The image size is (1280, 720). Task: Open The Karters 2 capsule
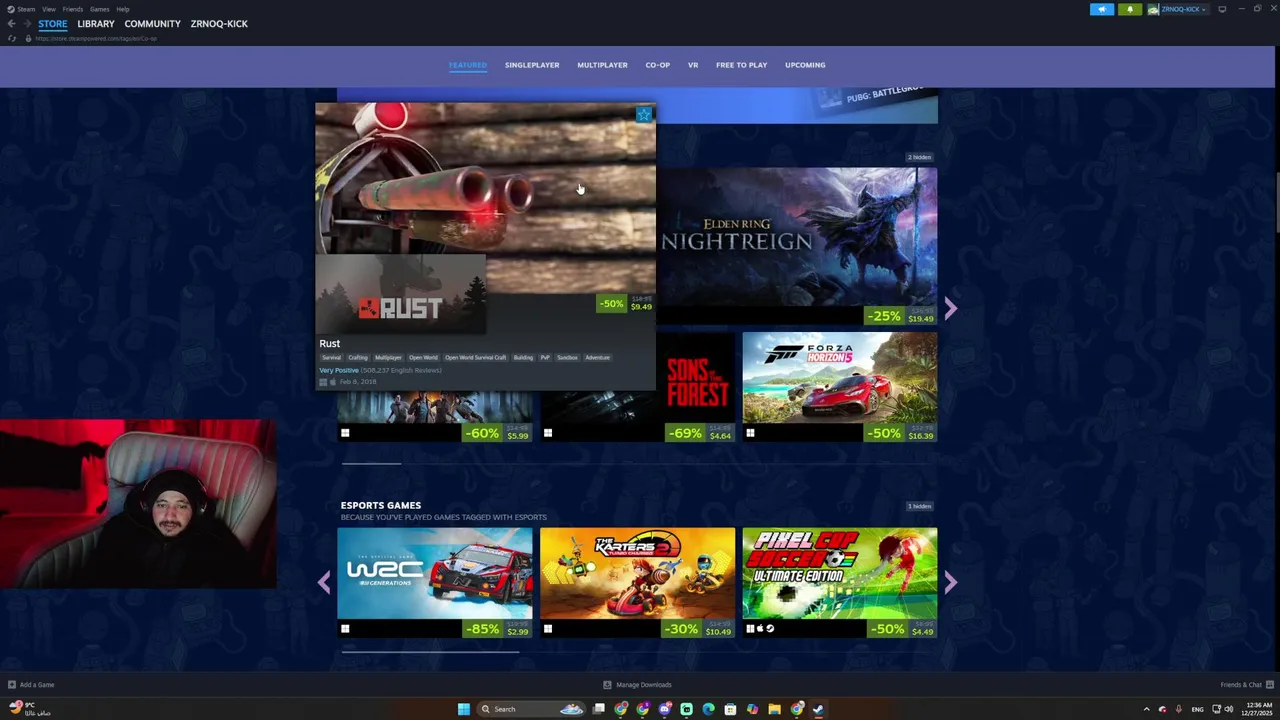[x=637, y=583]
